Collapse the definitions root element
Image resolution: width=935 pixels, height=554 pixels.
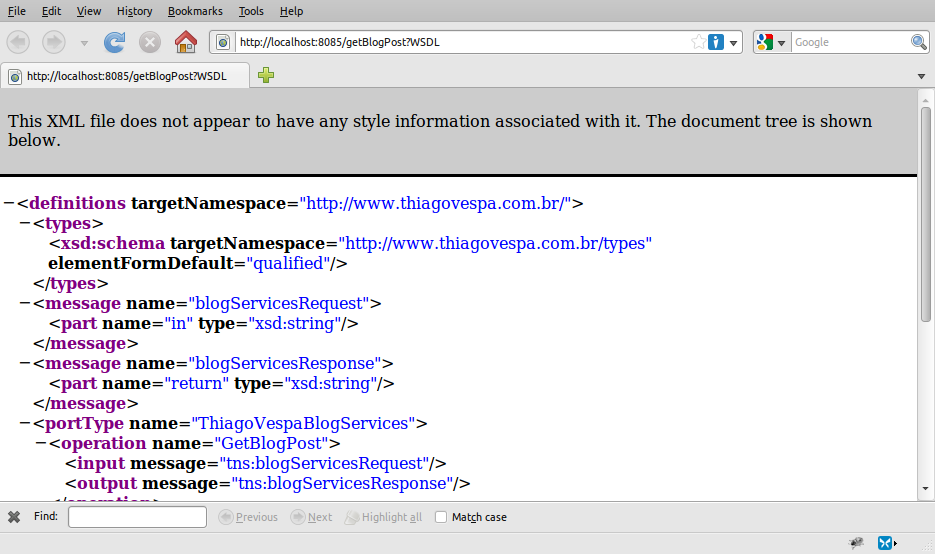coord(9,203)
